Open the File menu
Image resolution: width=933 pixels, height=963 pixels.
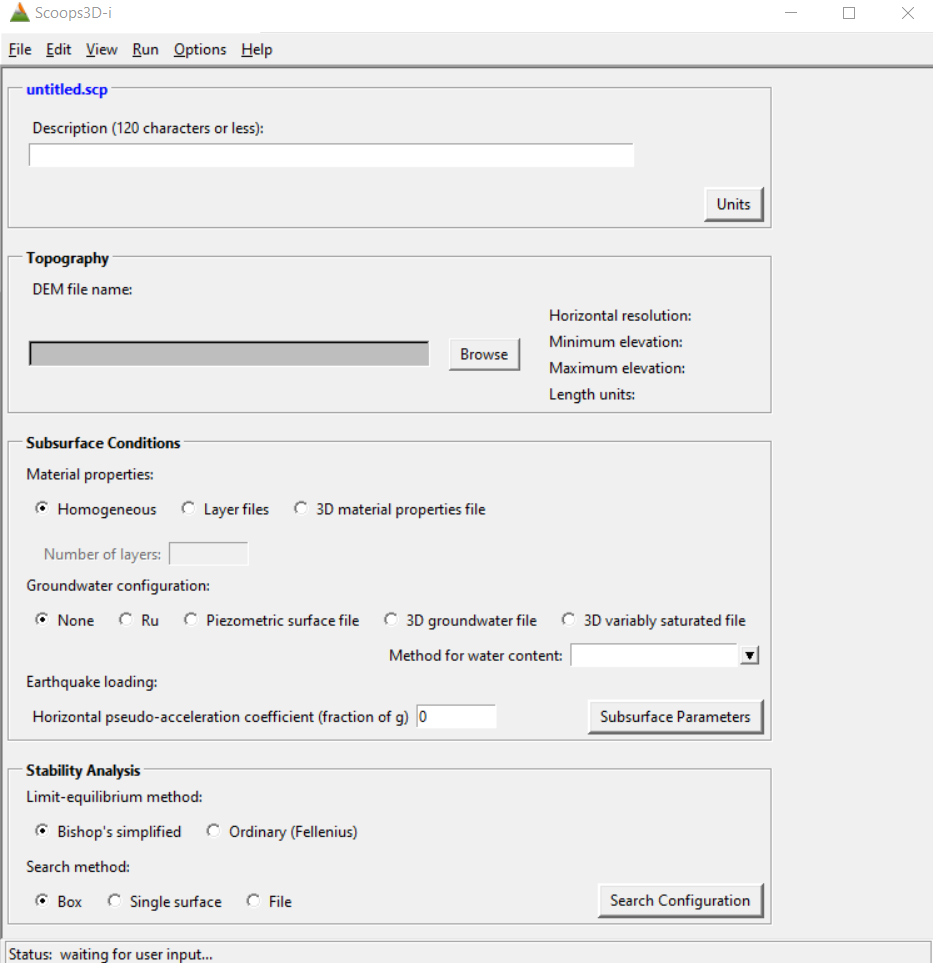20,50
